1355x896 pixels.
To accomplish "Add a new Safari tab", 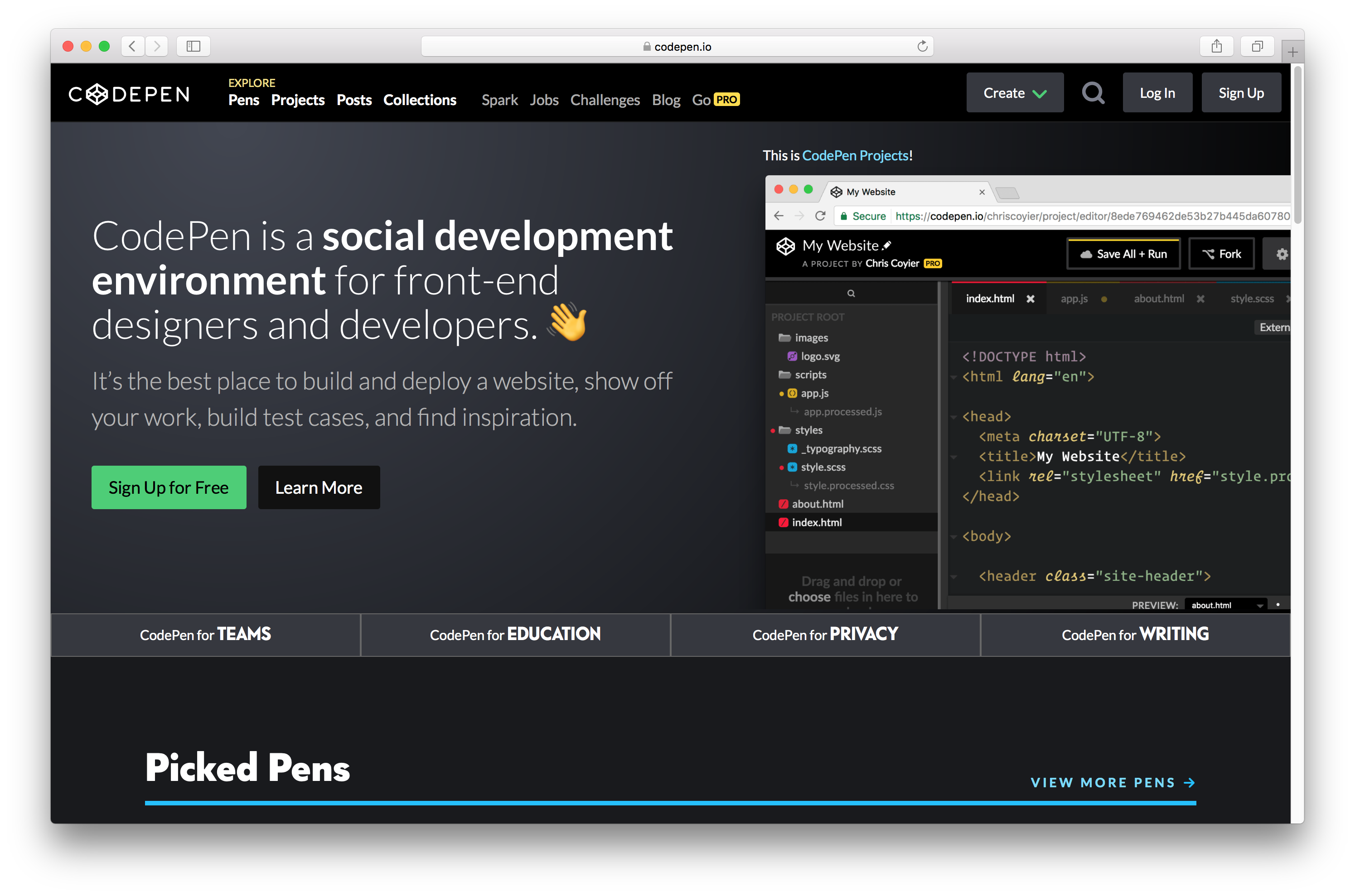I will point(1292,52).
